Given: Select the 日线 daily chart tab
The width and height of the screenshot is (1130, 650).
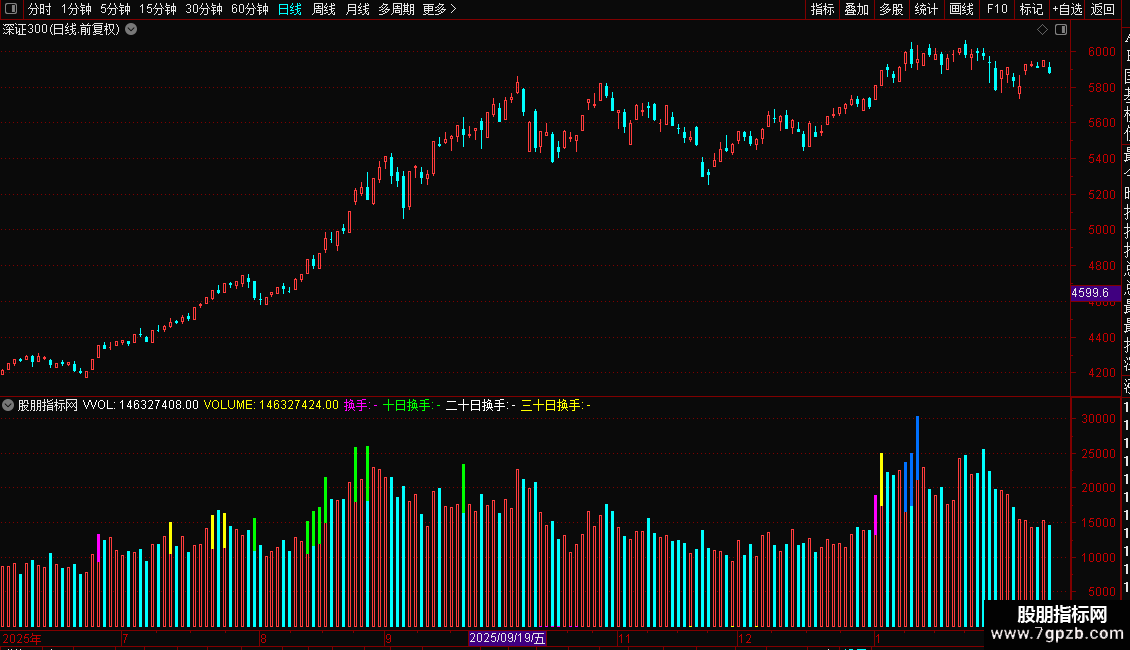Looking at the screenshot, I should [290, 9].
